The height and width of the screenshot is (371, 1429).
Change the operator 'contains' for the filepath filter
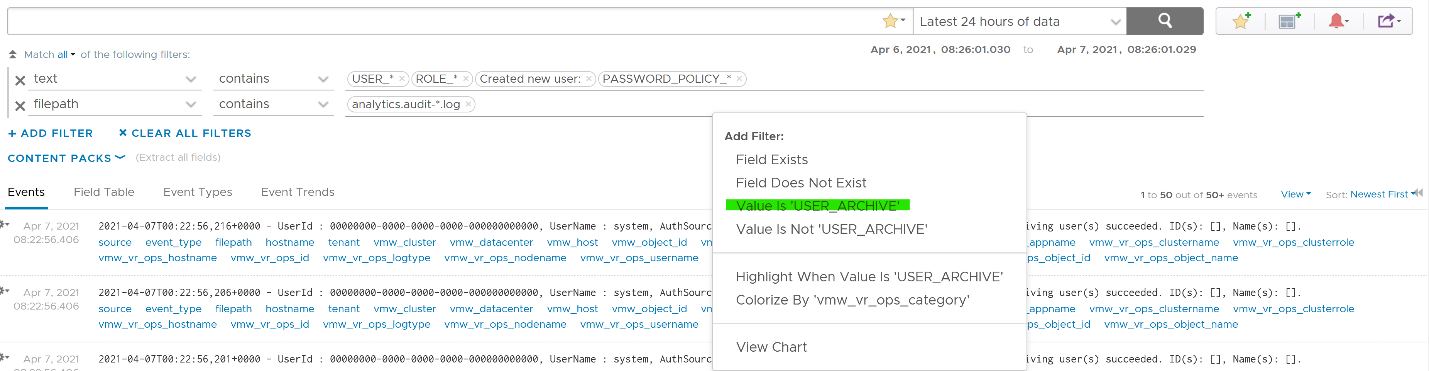point(274,104)
